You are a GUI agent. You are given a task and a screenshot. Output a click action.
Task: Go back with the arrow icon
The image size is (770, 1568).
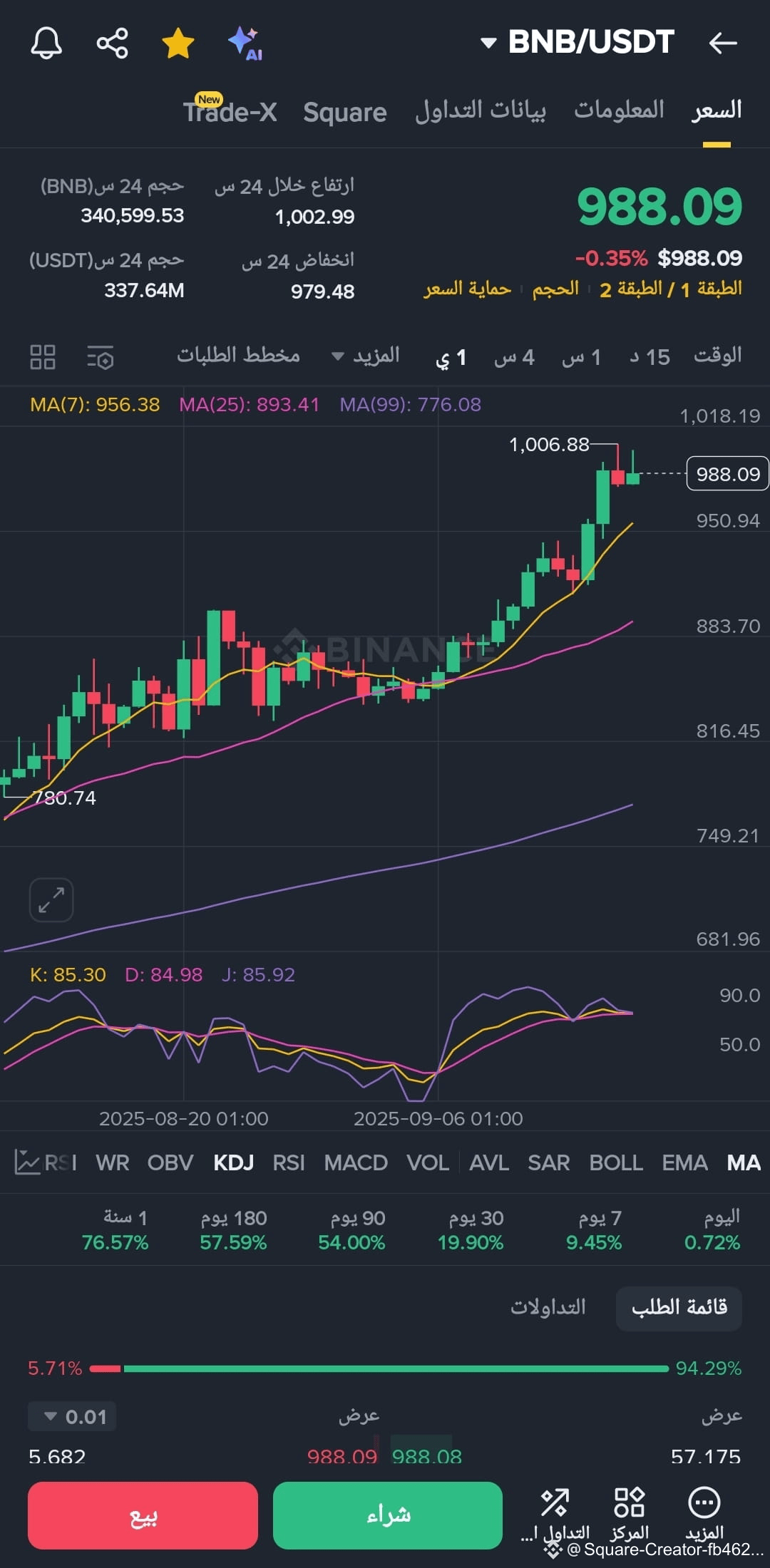(x=723, y=43)
